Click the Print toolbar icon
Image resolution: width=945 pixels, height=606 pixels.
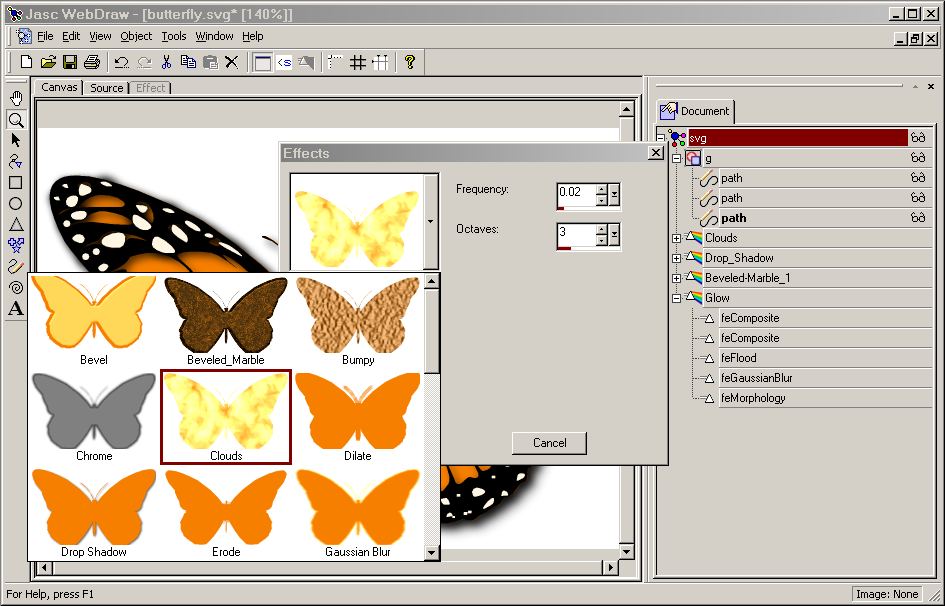(x=92, y=62)
